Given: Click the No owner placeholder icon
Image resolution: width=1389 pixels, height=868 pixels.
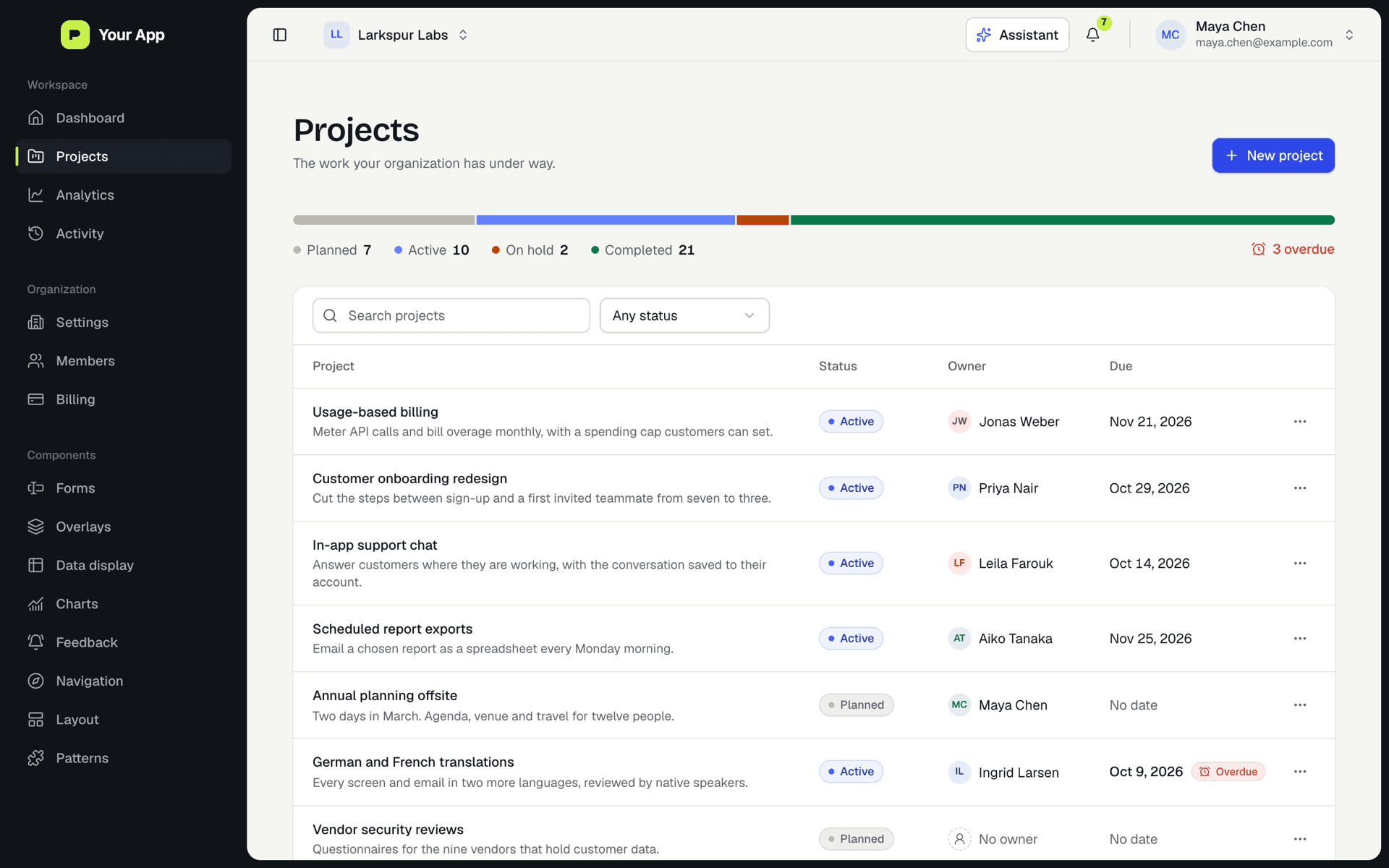Looking at the screenshot, I should click(959, 839).
